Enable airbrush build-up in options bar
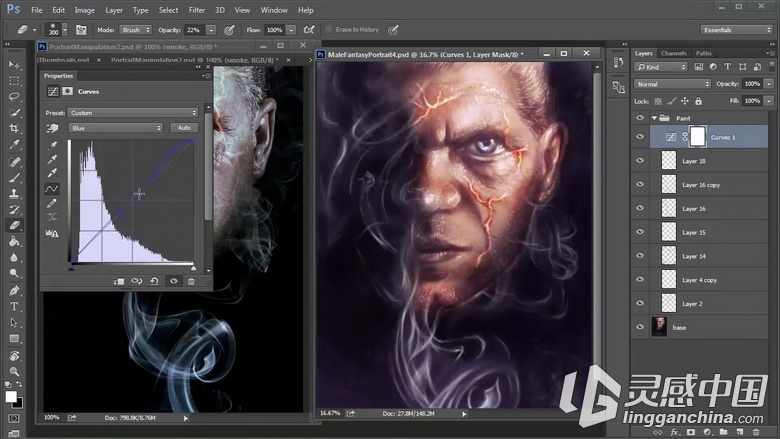This screenshot has height=439, width=780. tap(309, 30)
